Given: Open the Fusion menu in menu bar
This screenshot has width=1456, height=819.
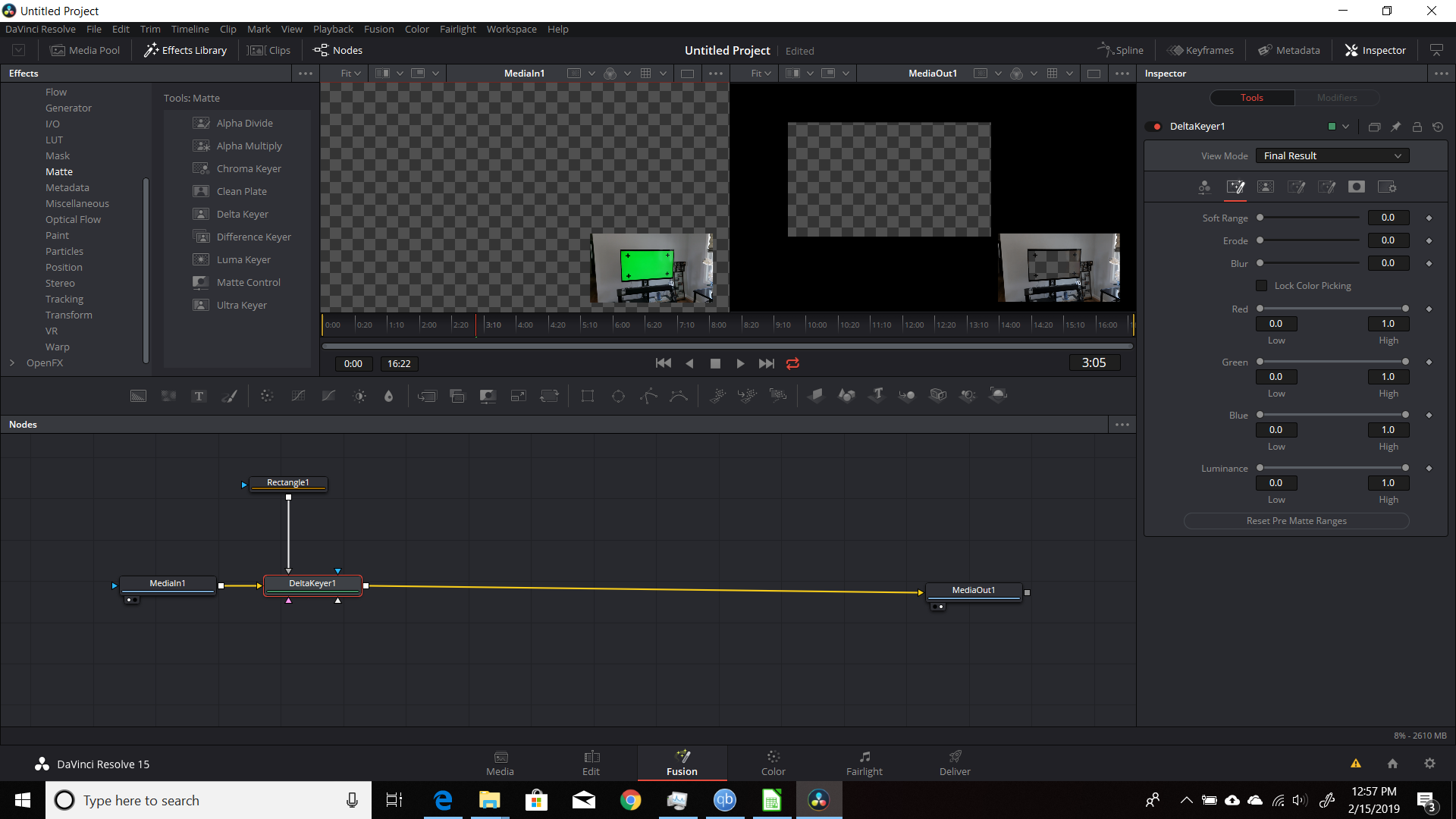Looking at the screenshot, I should [378, 29].
